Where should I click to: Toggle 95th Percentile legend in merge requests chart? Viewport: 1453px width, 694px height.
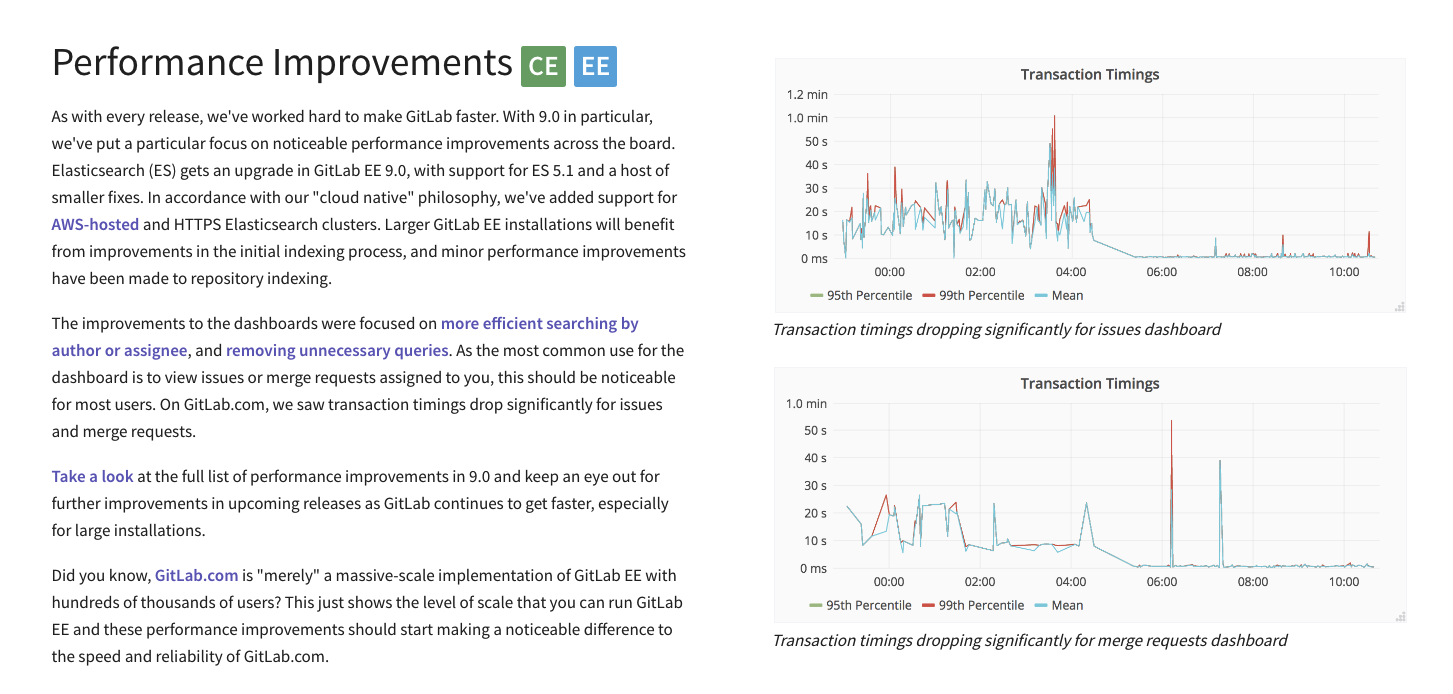pyautogui.click(x=860, y=605)
